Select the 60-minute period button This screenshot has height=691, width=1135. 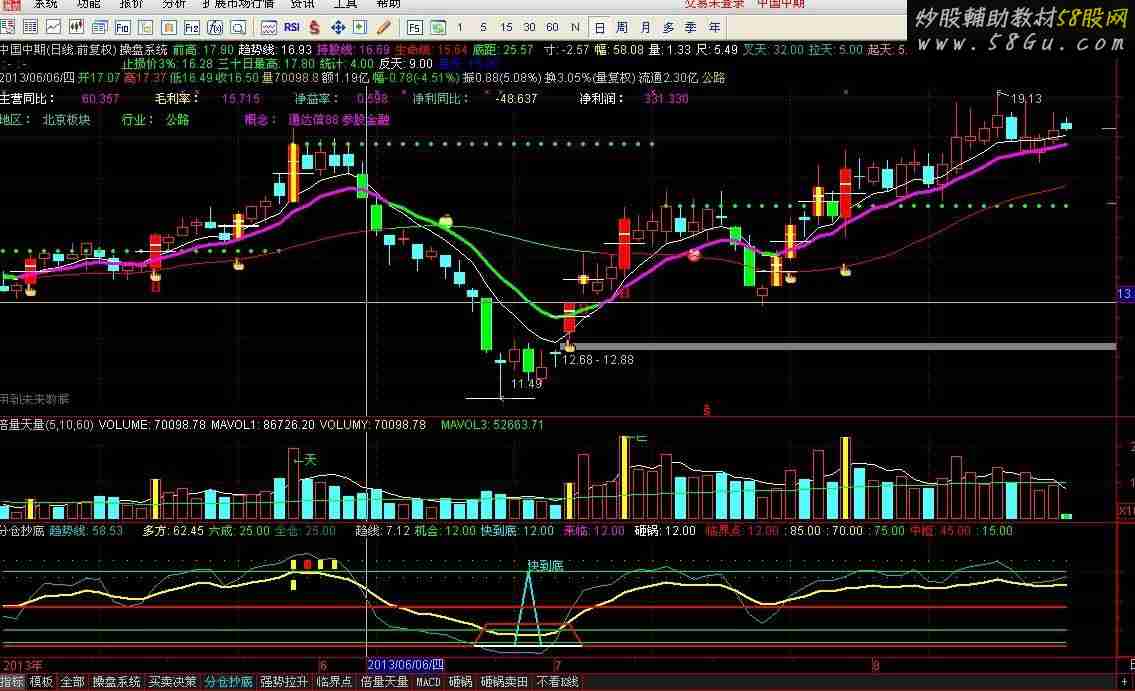(553, 27)
